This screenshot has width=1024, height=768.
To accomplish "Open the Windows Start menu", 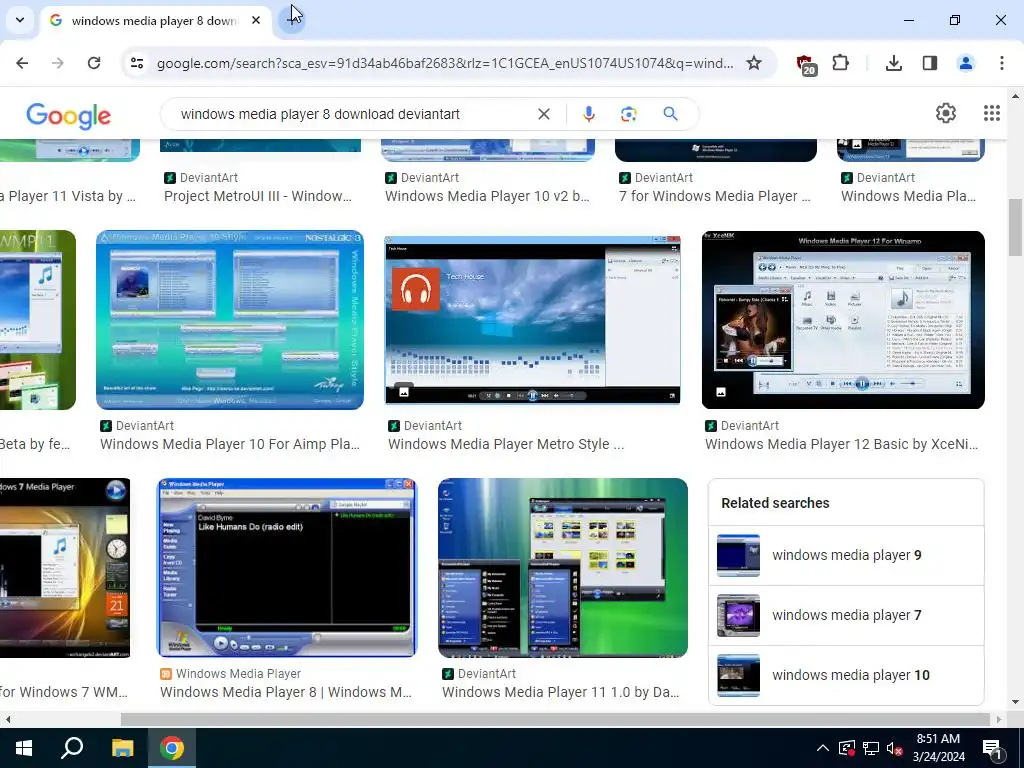I will [24, 748].
